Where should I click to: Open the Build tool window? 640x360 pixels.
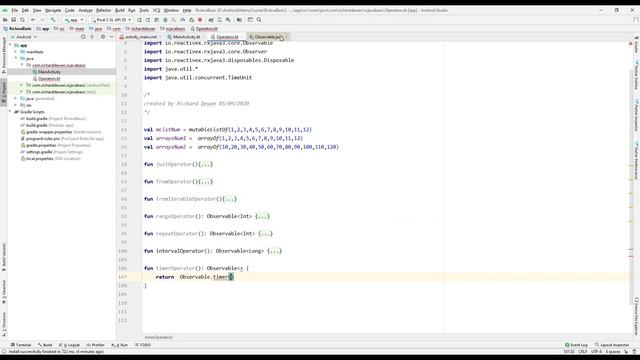(45, 345)
